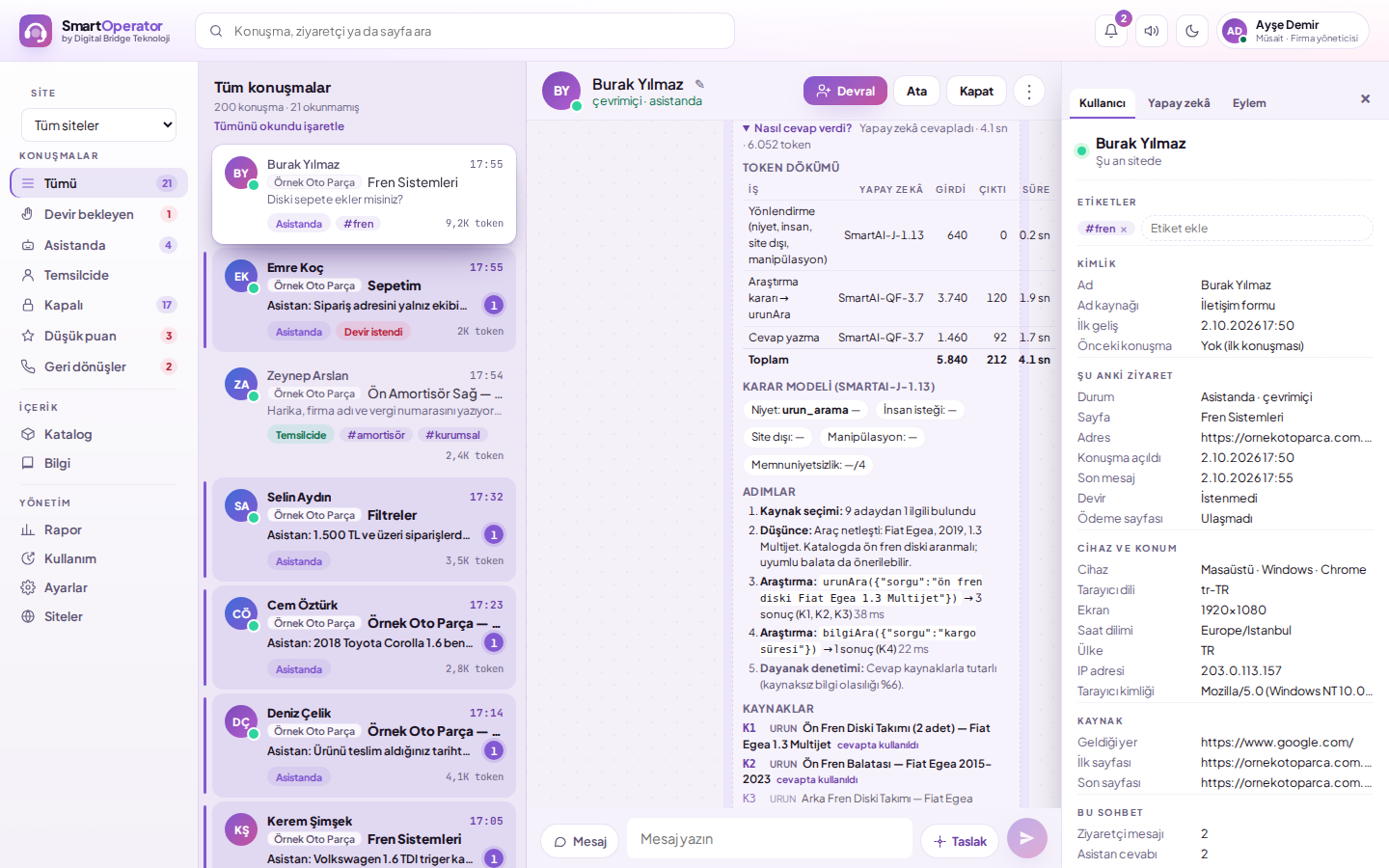Click the Etiket ekle field

click(x=1257, y=229)
